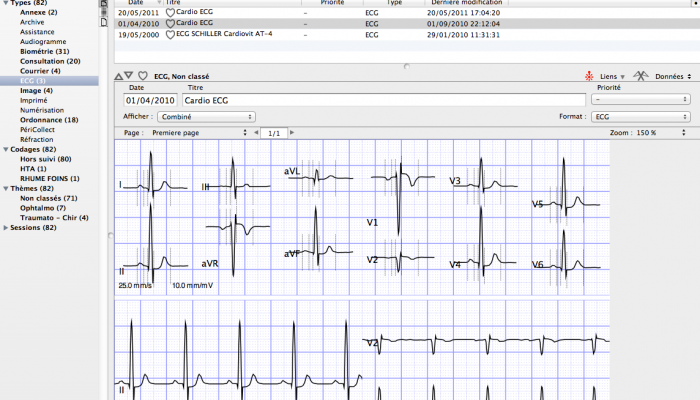The width and height of the screenshot is (700, 400).
Task: Select PériCollect in sidebar
Action: coord(37,130)
